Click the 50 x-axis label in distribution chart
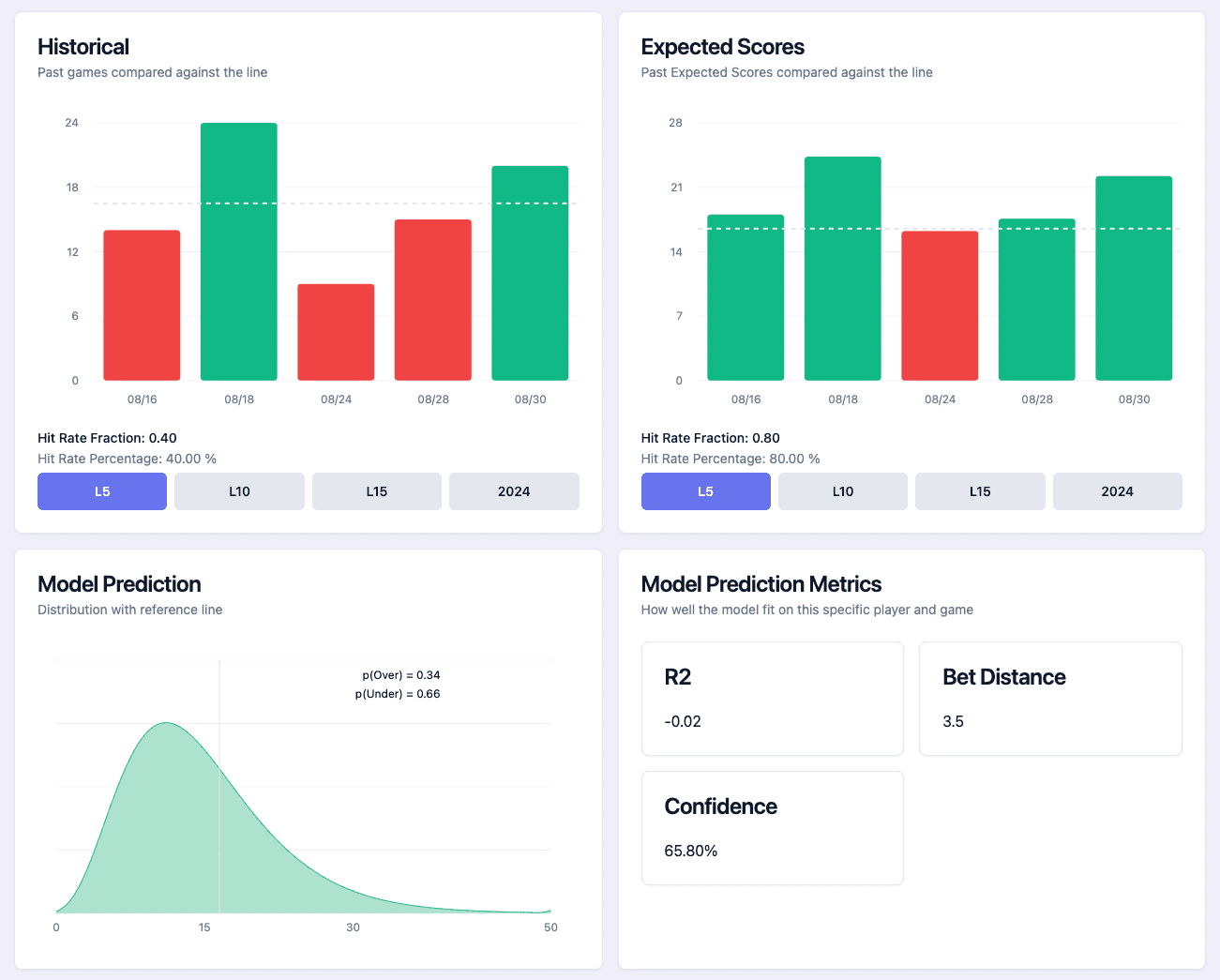Screen dimensions: 1220x980 550,927
